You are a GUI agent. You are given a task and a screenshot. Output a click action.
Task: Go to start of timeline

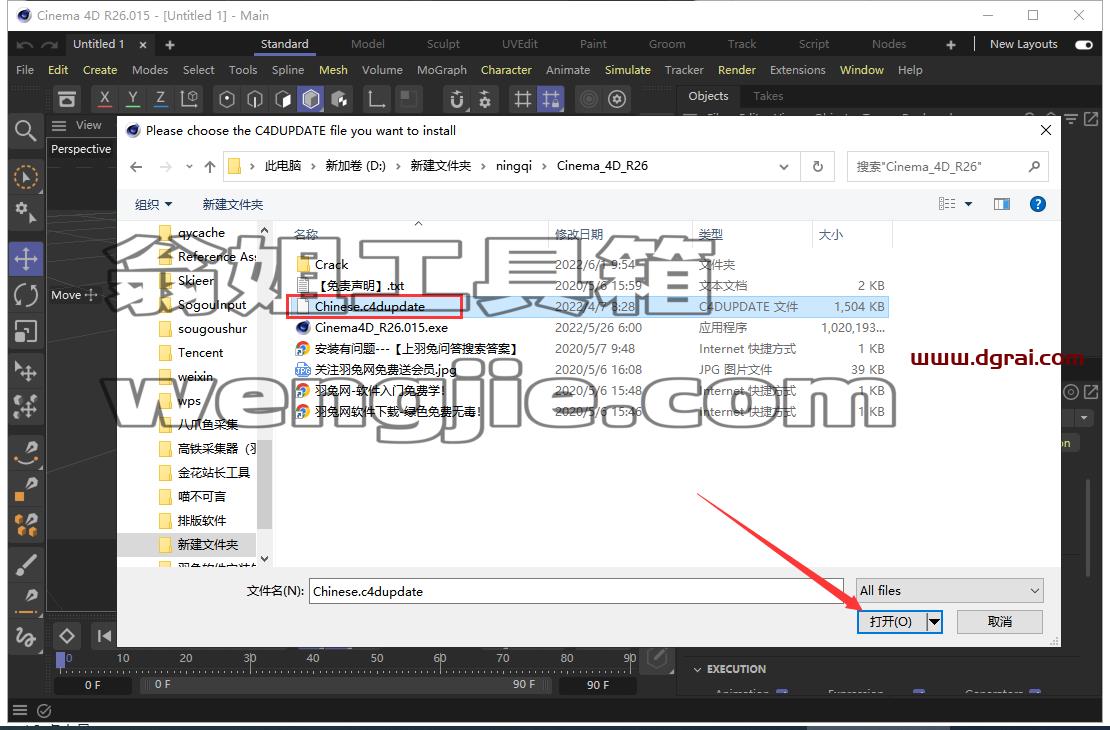click(104, 636)
